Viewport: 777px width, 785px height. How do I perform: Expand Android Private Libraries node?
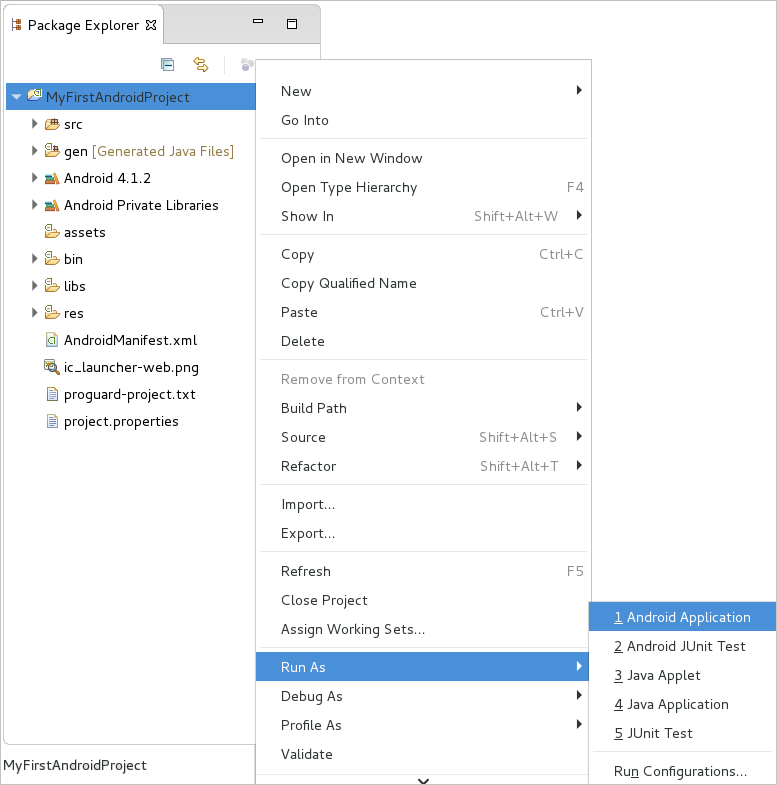34,204
